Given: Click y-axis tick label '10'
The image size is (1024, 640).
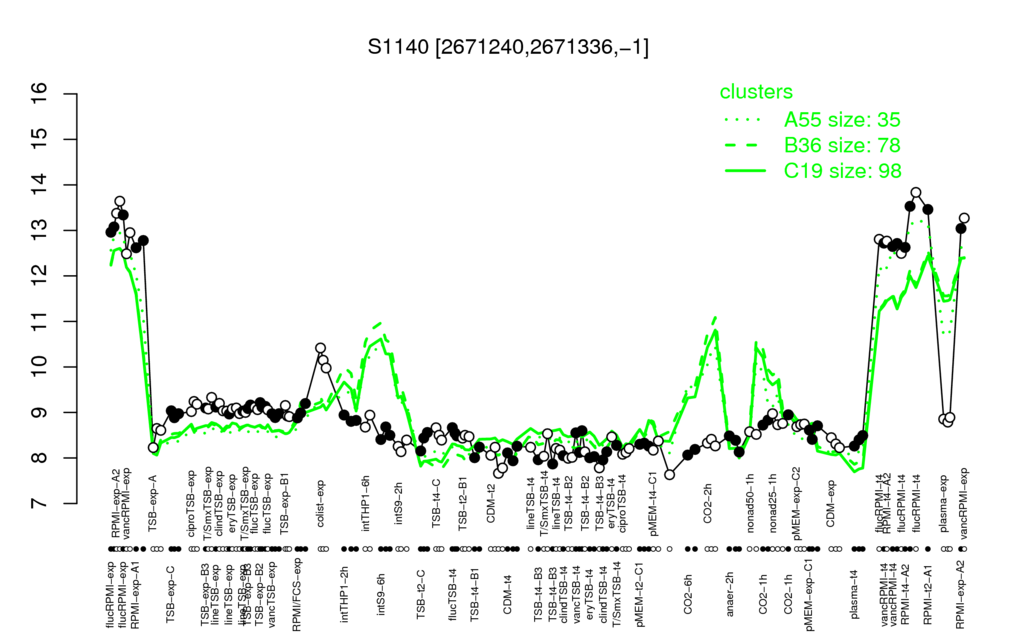Looking at the screenshot, I should [x=39, y=367].
